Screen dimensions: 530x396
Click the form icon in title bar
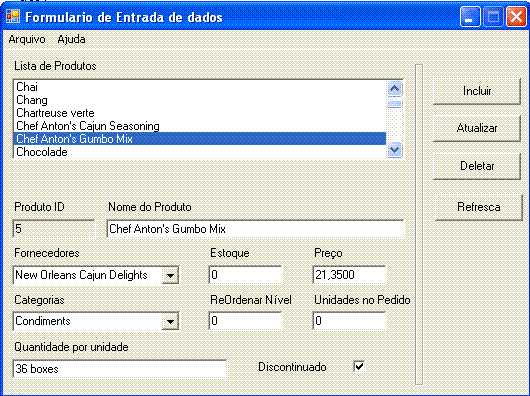pyautogui.click(x=13, y=16)
